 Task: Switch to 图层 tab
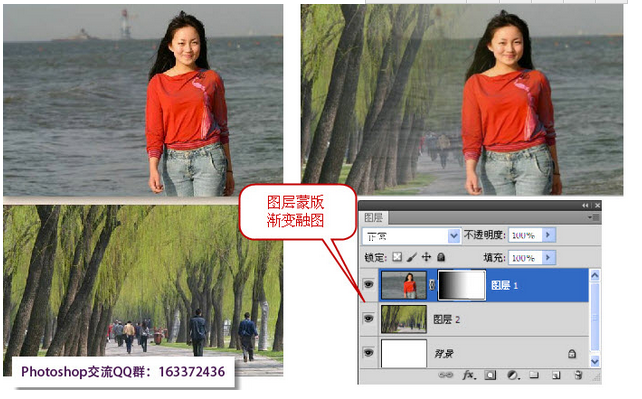coord(373,217)
